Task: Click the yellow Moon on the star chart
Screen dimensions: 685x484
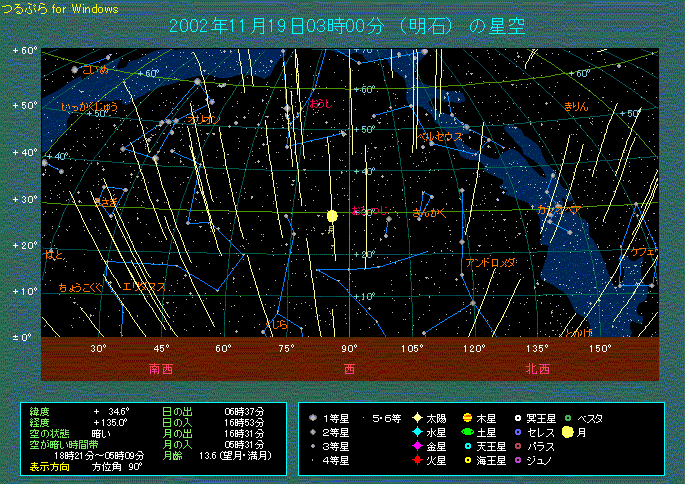Action: pyautogui.click(x=332, y=216)
